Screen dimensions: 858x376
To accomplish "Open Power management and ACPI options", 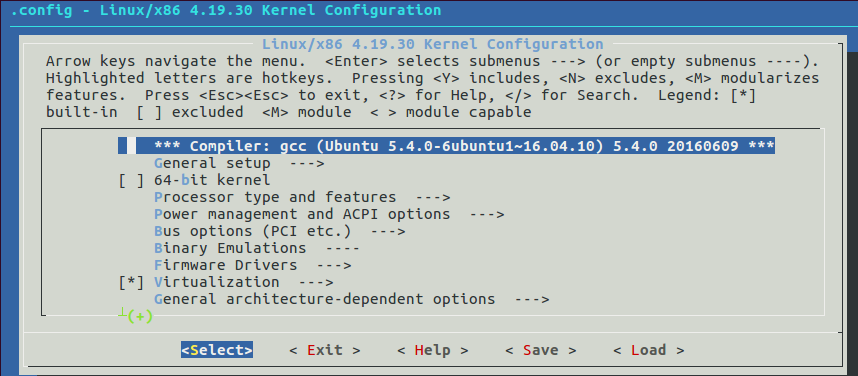I will coord(329,214).
